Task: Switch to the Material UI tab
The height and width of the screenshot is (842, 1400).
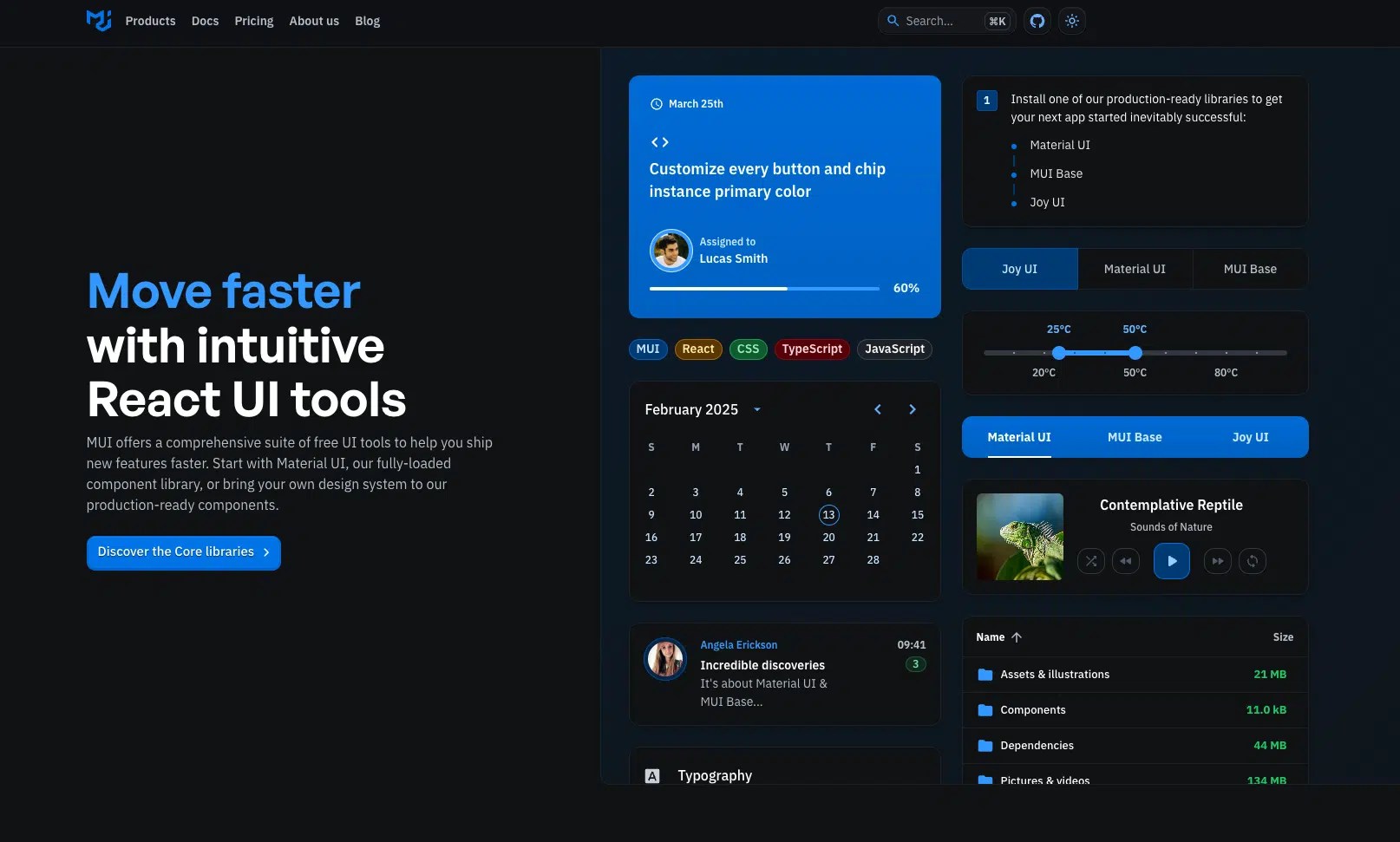Action: pos(1019,437)
